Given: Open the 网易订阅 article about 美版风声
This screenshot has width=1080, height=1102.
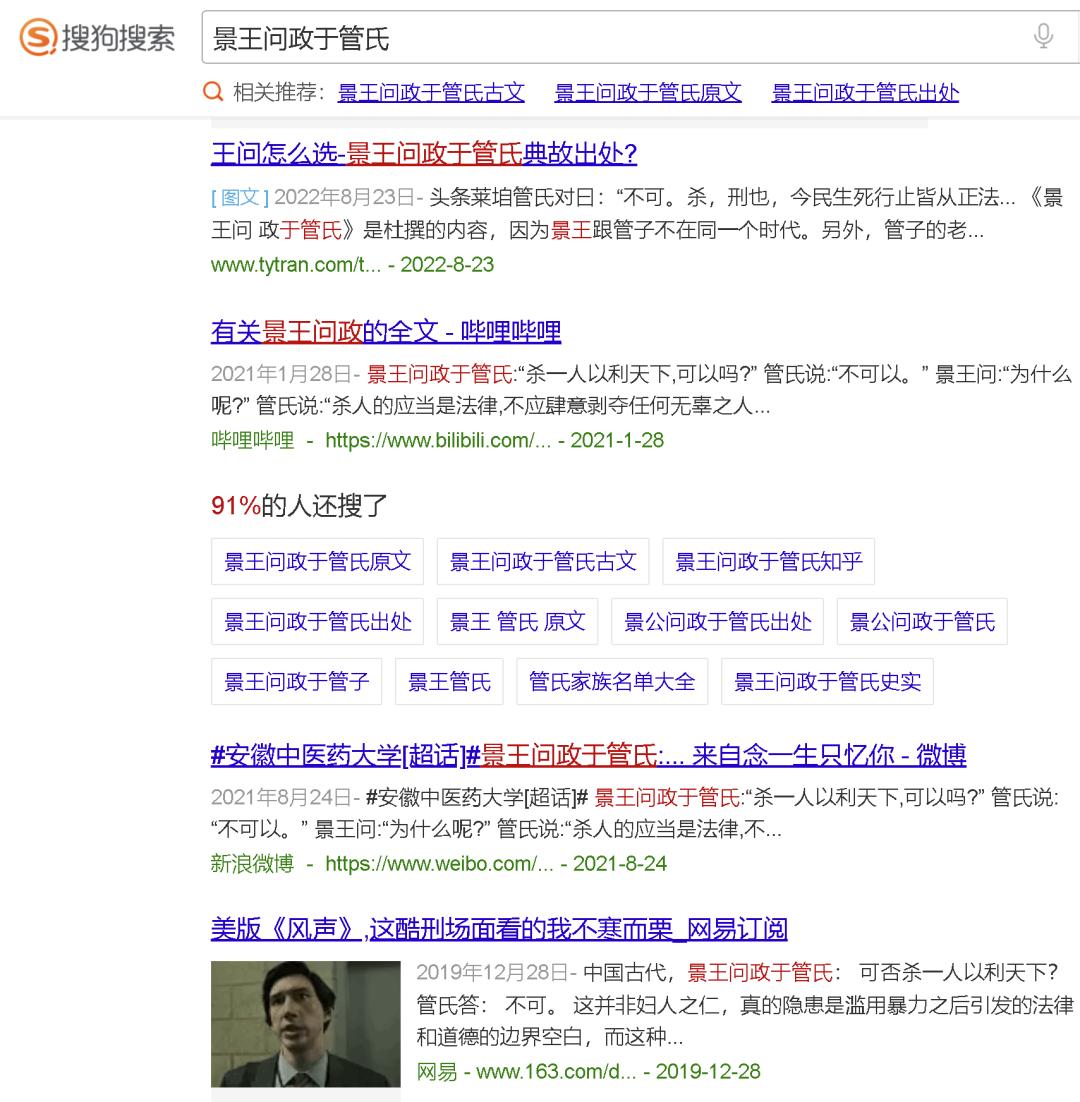Looking at the screenshot, I should pos(499,930).
